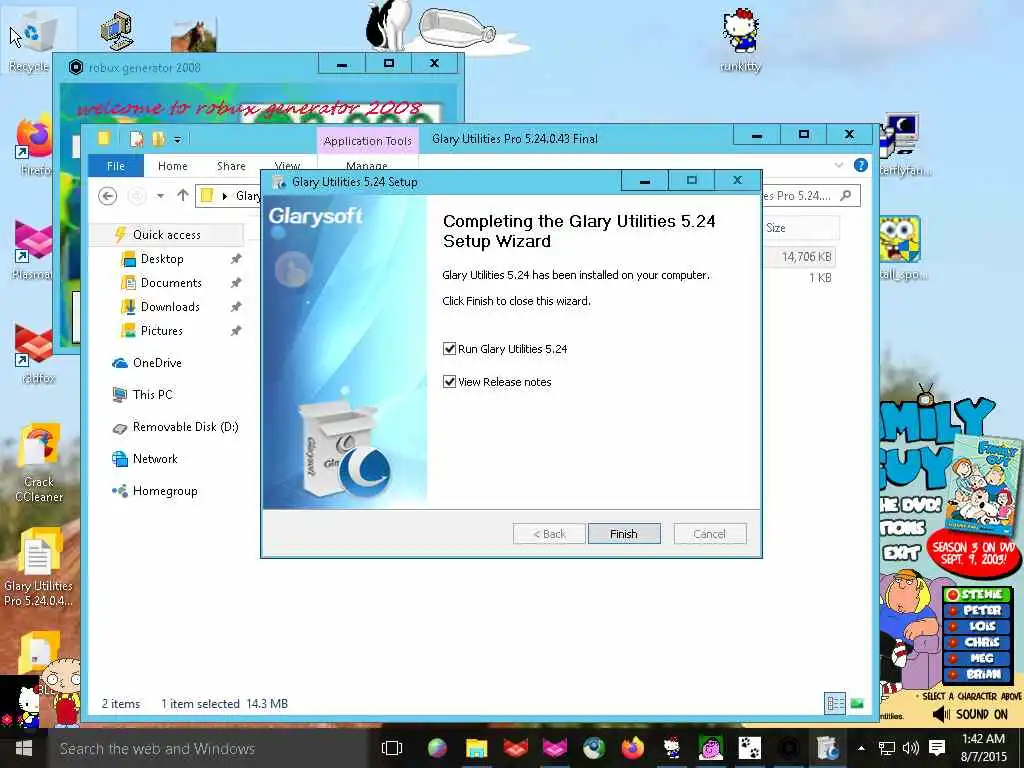The image size is (1024, 768).
Task: Open the paw prints taskbar app
Action: (749, 748)
